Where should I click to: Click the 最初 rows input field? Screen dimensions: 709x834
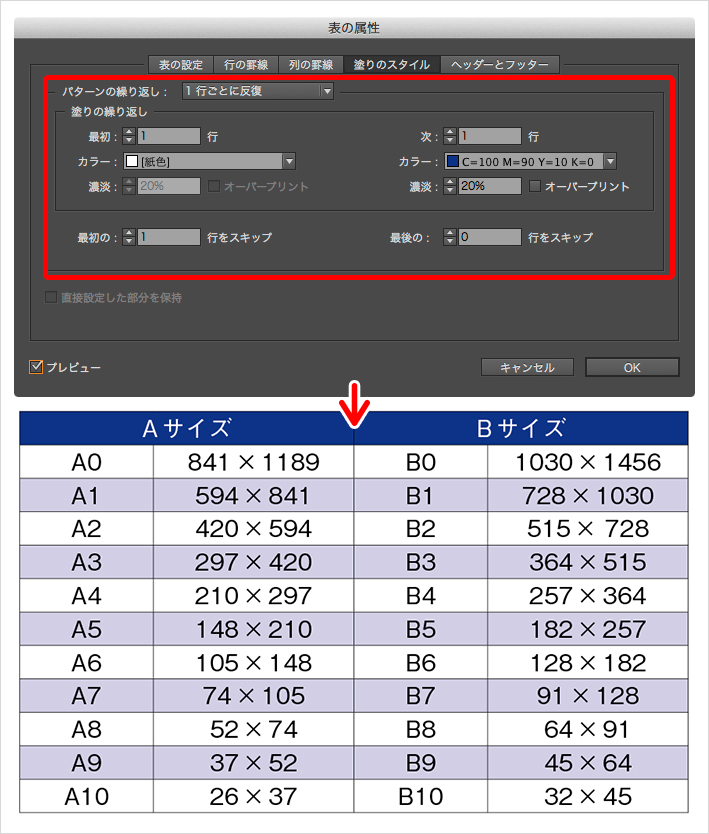pos(169,136)
